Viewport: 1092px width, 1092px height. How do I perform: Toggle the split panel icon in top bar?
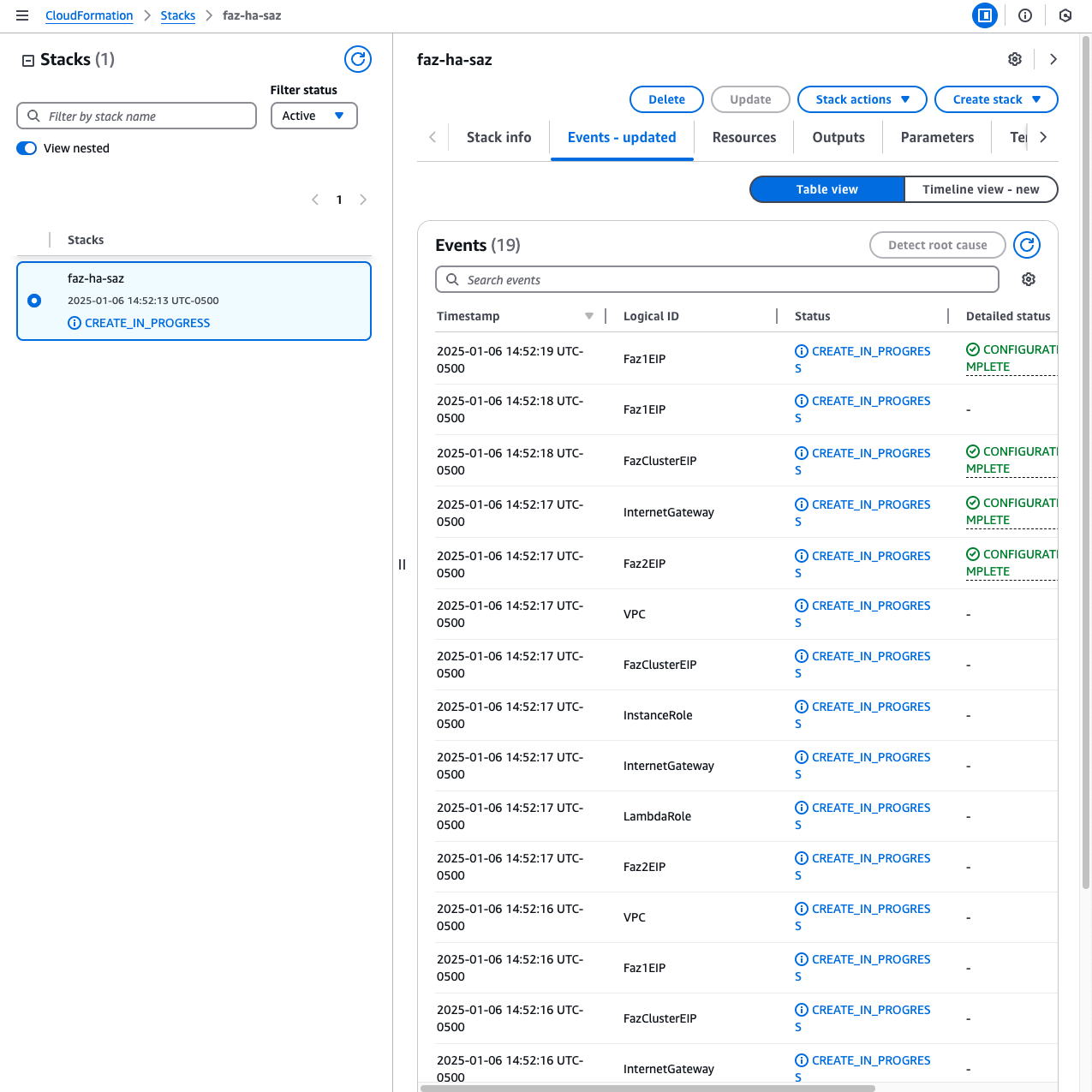coord(985,15)
